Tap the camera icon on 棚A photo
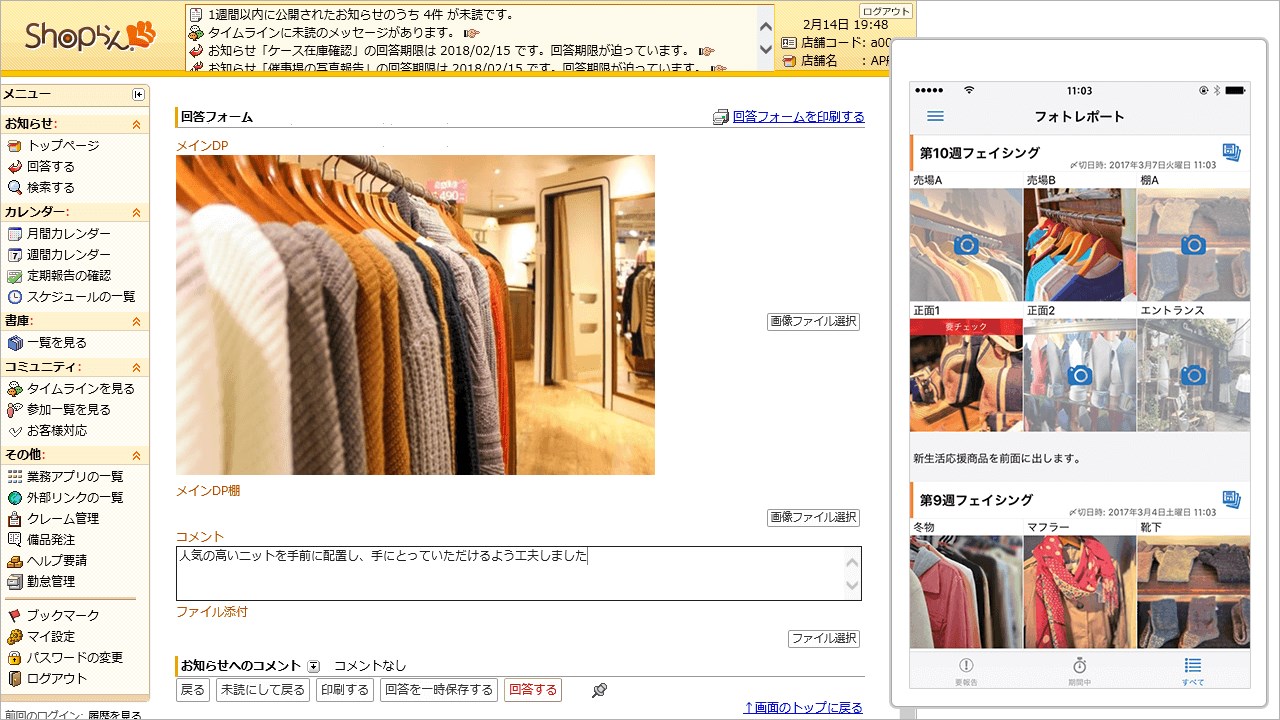 tap(1193, 245)
